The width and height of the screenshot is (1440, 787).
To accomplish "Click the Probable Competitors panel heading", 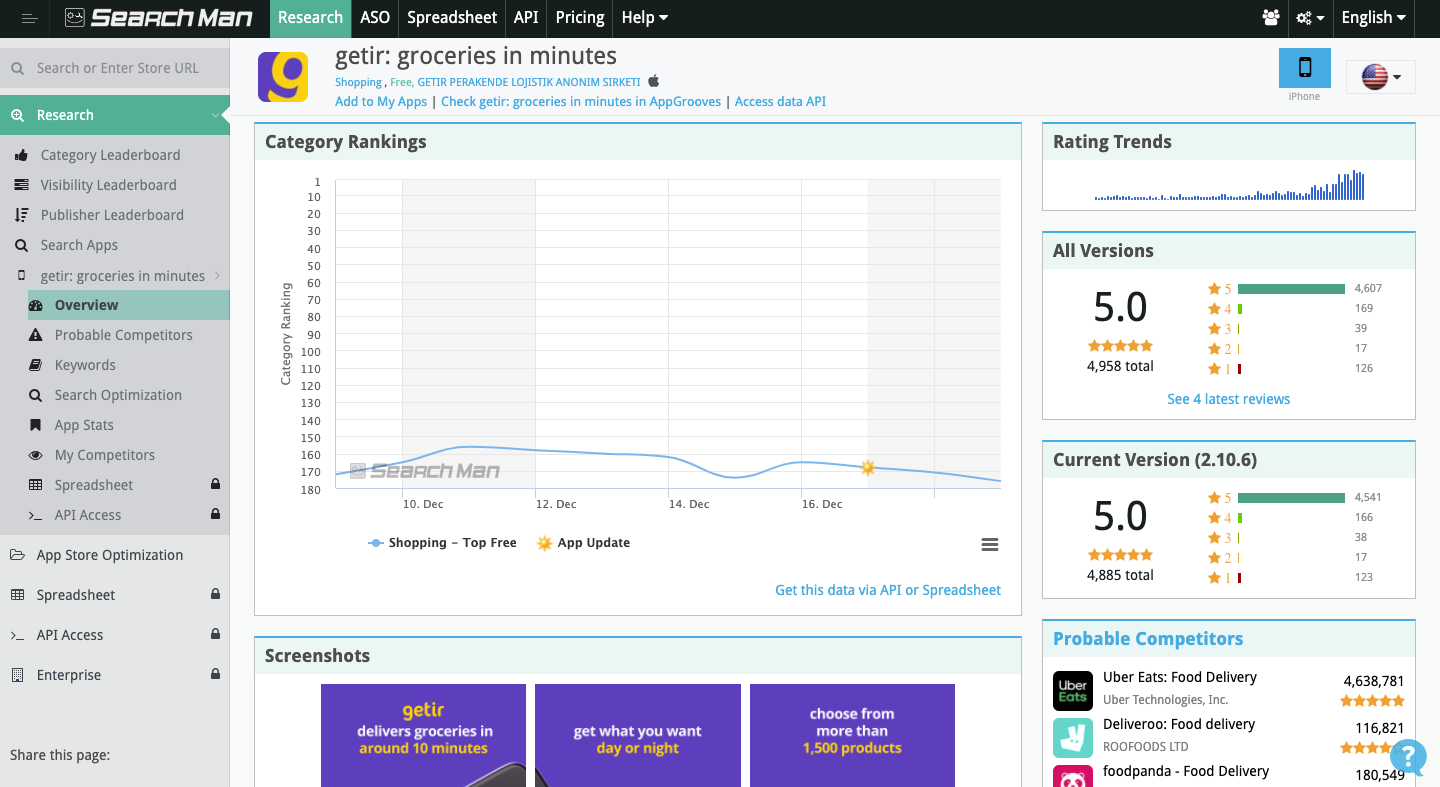I will tap(1148, 639).
